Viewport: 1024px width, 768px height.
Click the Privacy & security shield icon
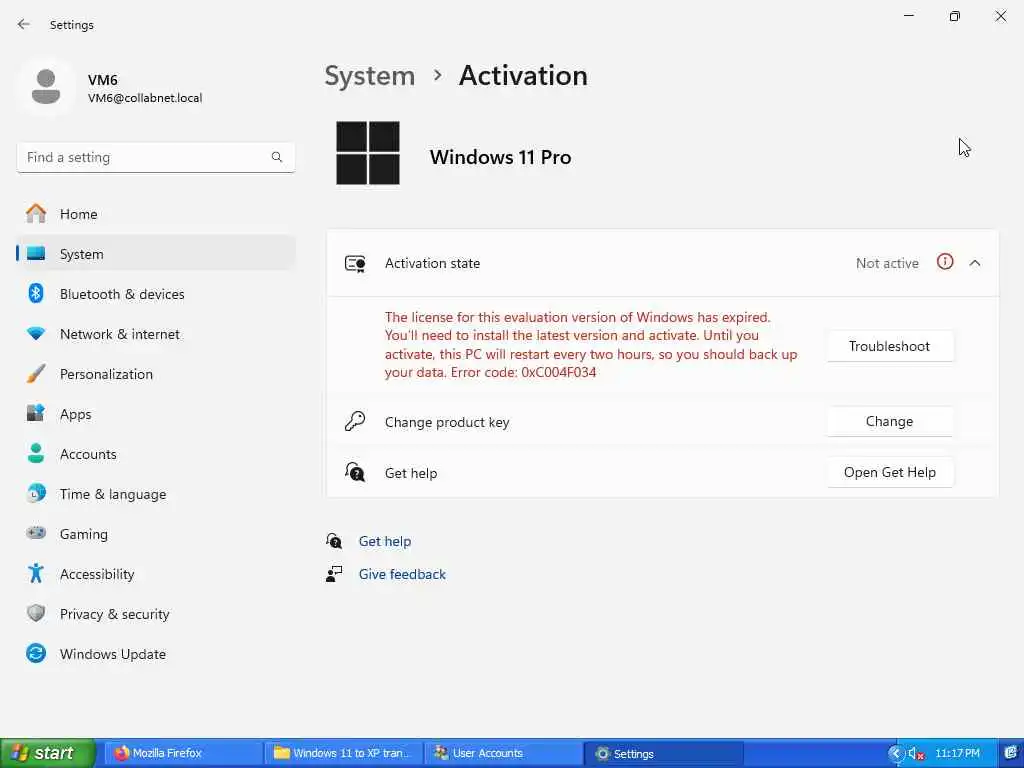click(36, 613)
